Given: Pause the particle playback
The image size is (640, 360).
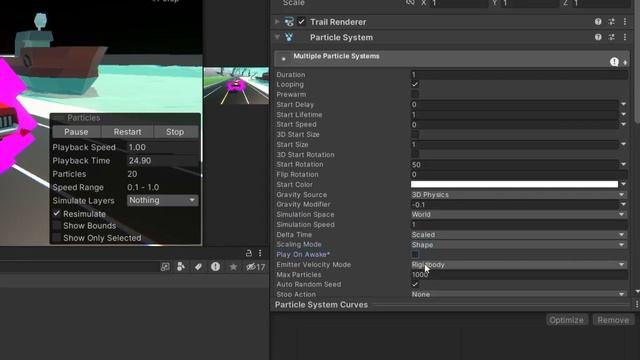Looking at the screenshot, I should coord(76,132).
